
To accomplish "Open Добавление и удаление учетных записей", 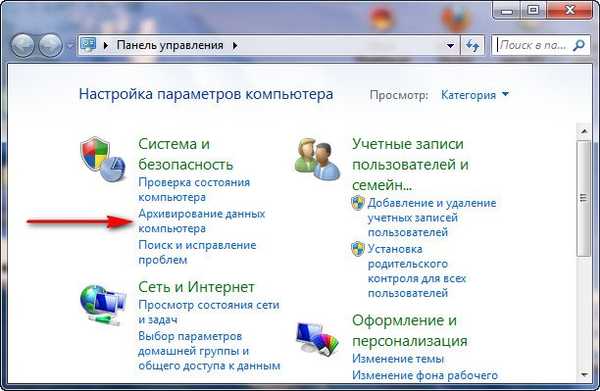I will [x=432, y=217].
